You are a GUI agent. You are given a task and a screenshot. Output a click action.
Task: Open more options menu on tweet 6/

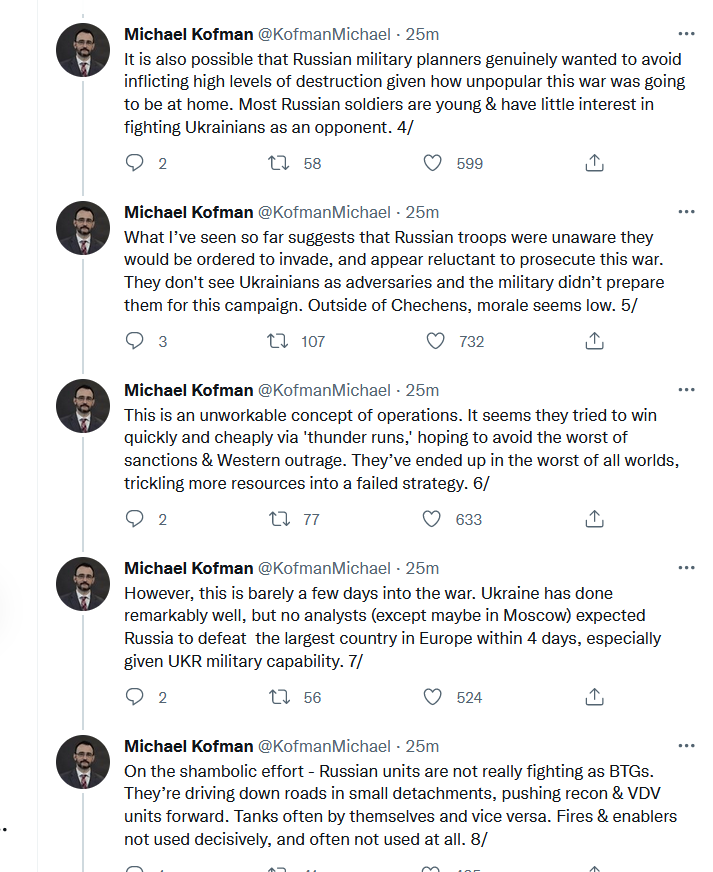coord(686,390)
